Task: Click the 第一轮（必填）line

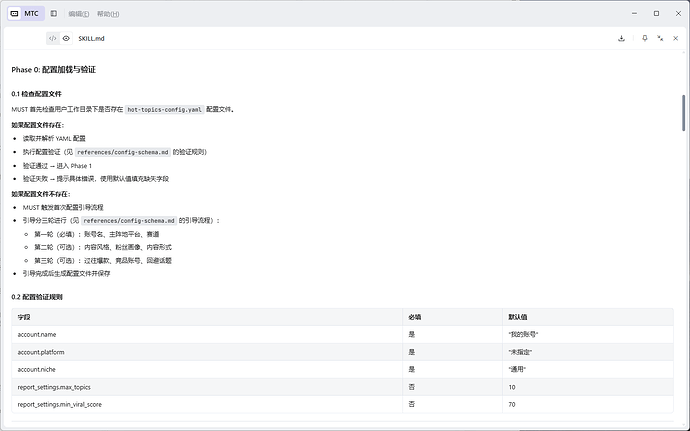Action: (x=97, y=234)
